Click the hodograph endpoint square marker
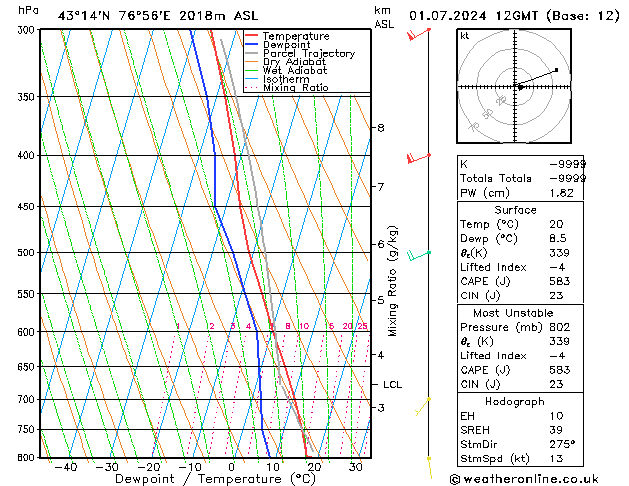This screenshot has width=629, height=486. coord(556,70)
